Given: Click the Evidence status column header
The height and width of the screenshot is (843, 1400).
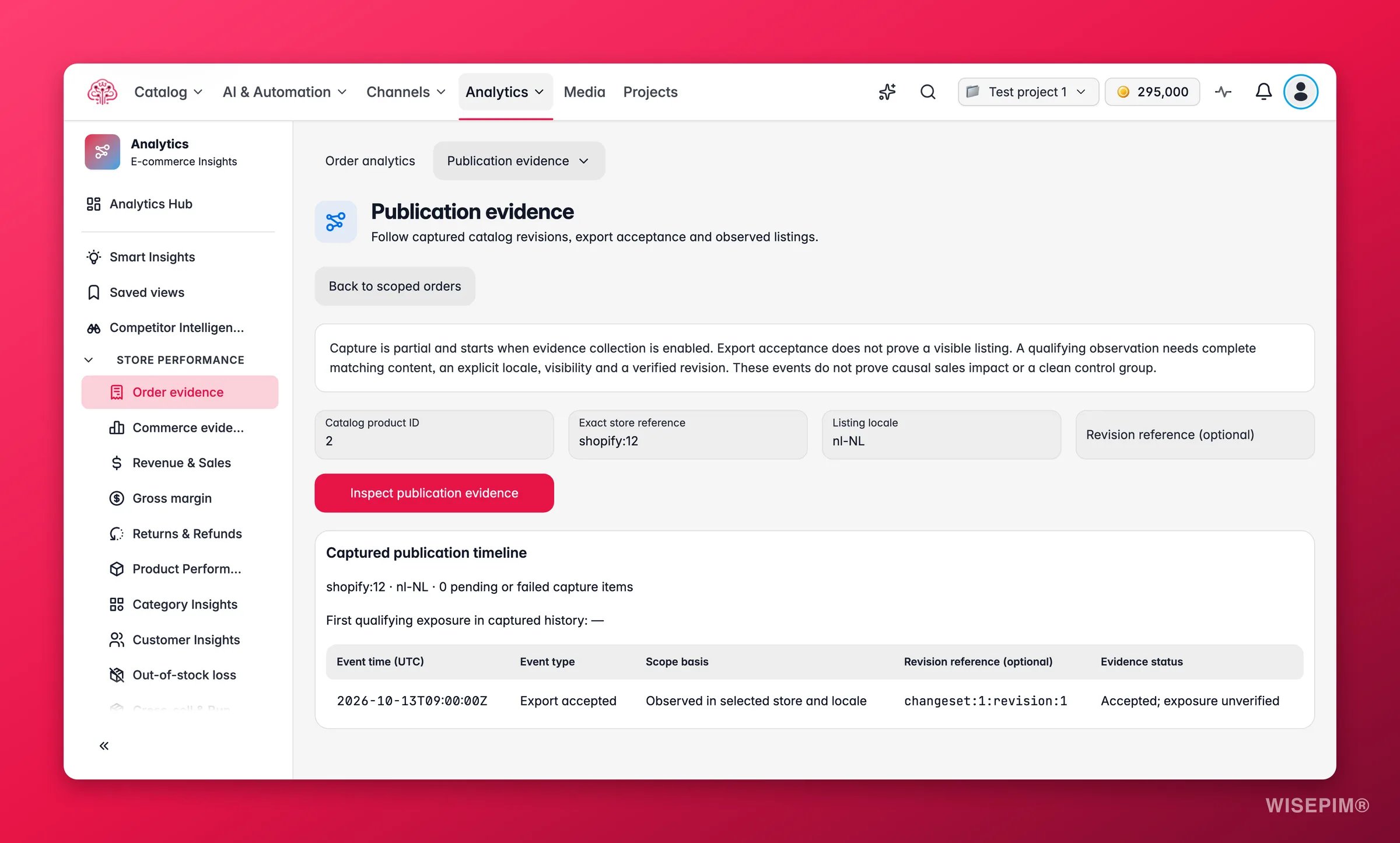Looking at the screenshot, I should click(x=1142, y=662).
